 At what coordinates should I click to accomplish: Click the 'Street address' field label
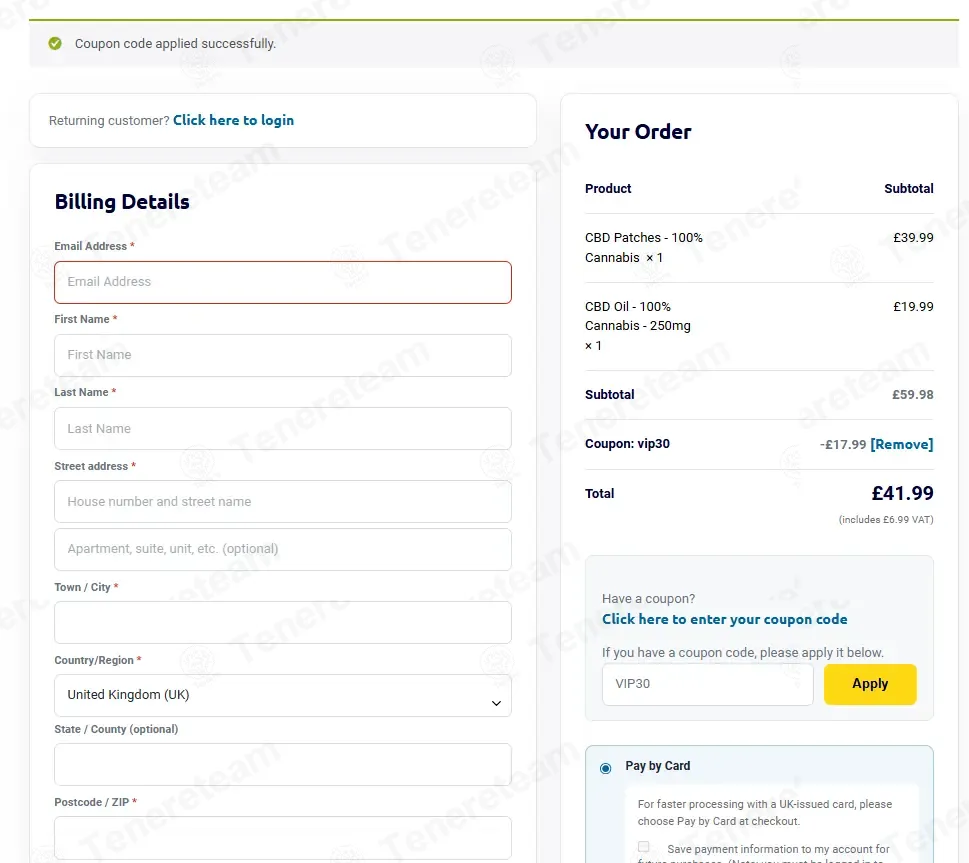point(91,466)
